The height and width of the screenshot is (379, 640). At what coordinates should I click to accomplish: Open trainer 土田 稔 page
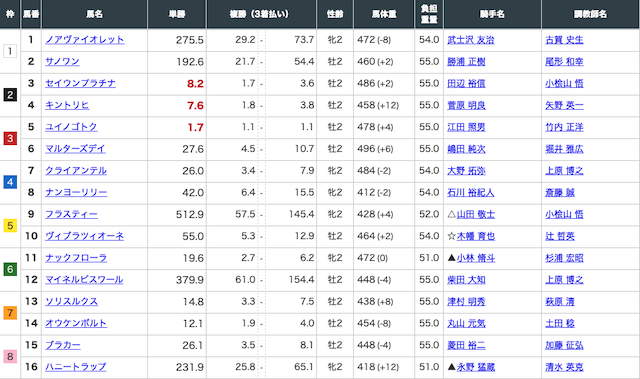coord(560,323)
